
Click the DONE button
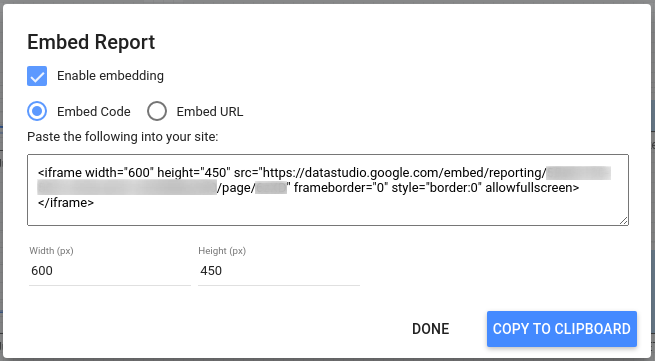click(431, 329)
